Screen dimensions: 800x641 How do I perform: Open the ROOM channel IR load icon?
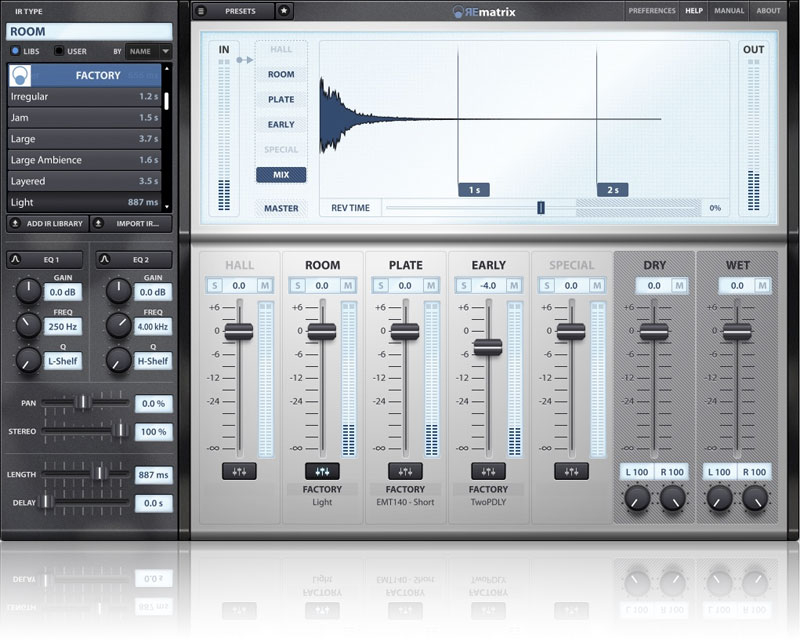322,472
